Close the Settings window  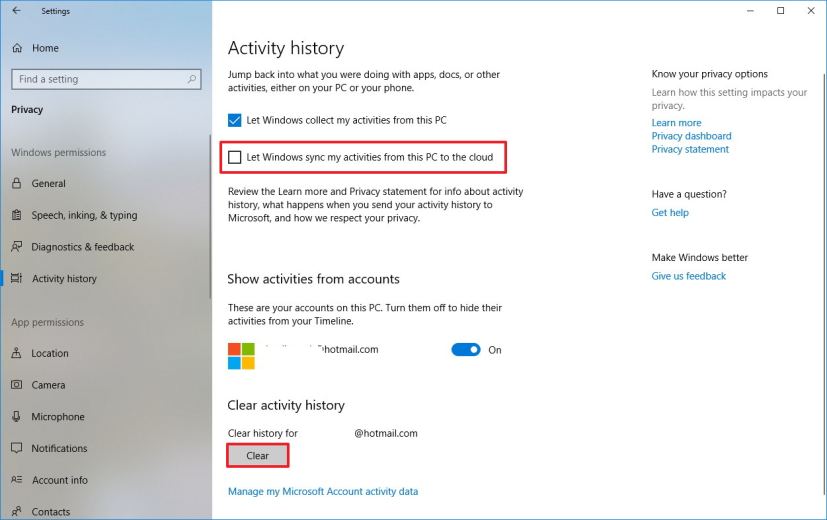point(811,11)
